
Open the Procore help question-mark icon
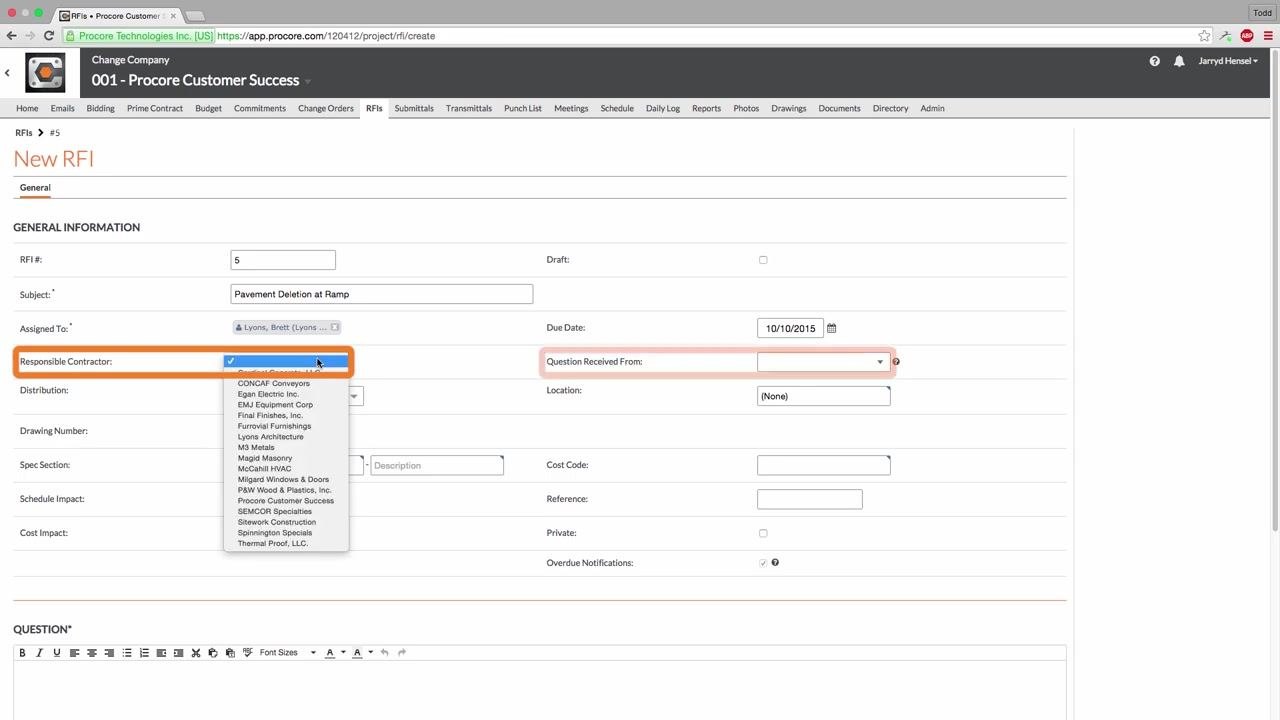click(x=1155, y=61)
